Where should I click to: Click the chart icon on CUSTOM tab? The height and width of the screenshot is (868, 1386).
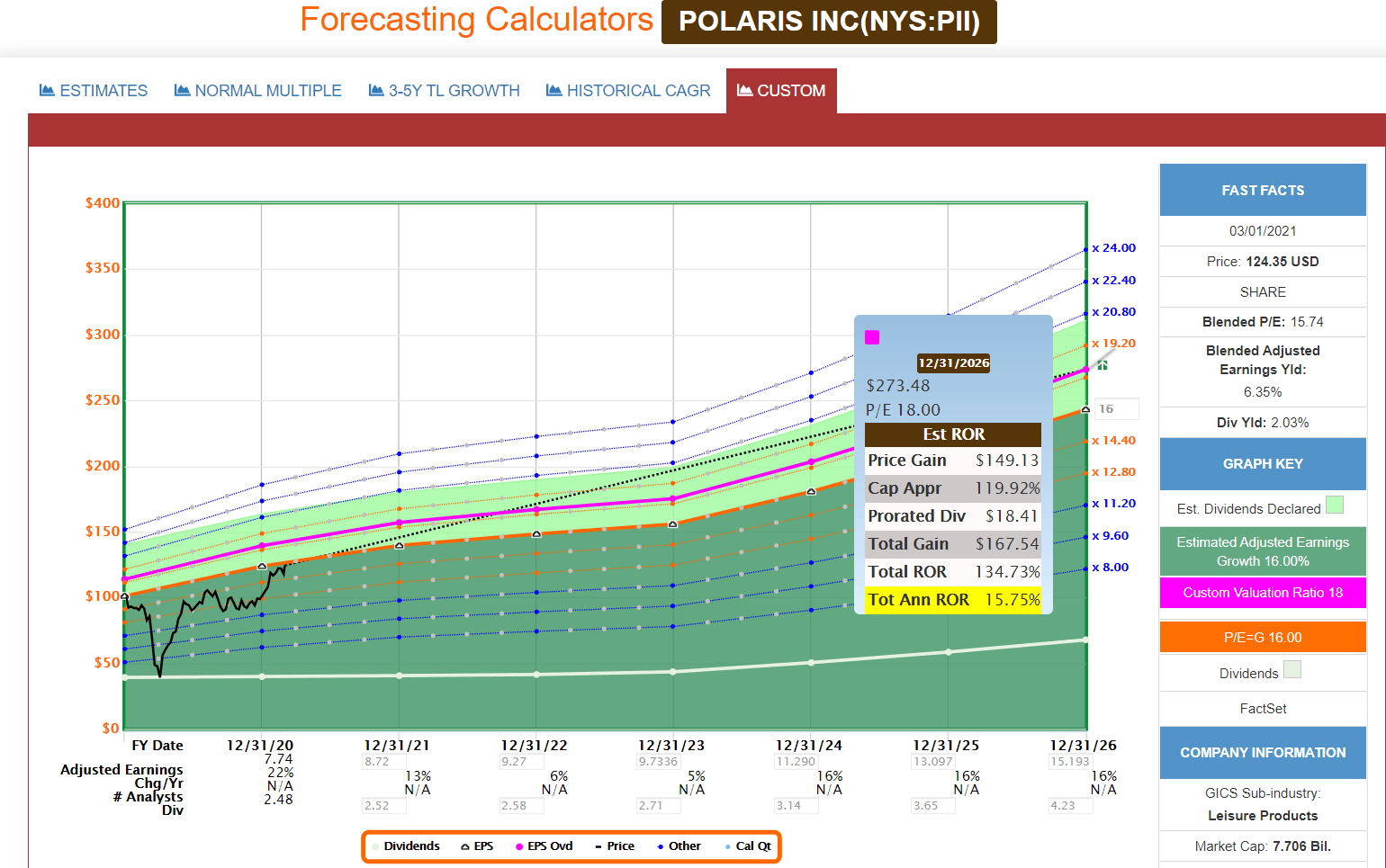coord(744,90)
